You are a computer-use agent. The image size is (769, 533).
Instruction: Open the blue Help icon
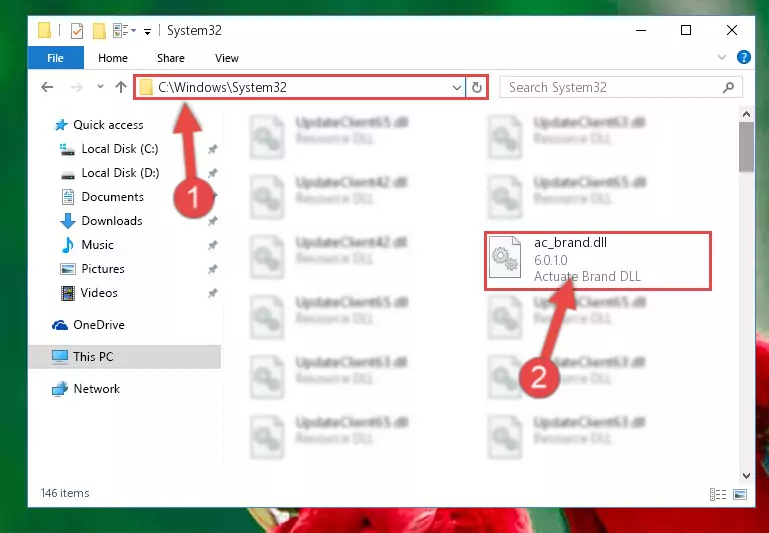743,57
